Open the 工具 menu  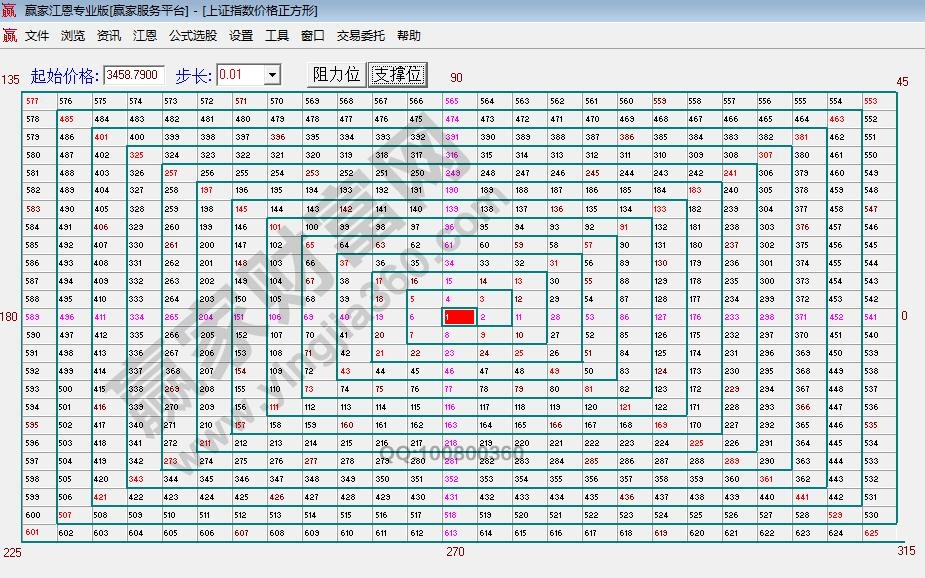277,36
